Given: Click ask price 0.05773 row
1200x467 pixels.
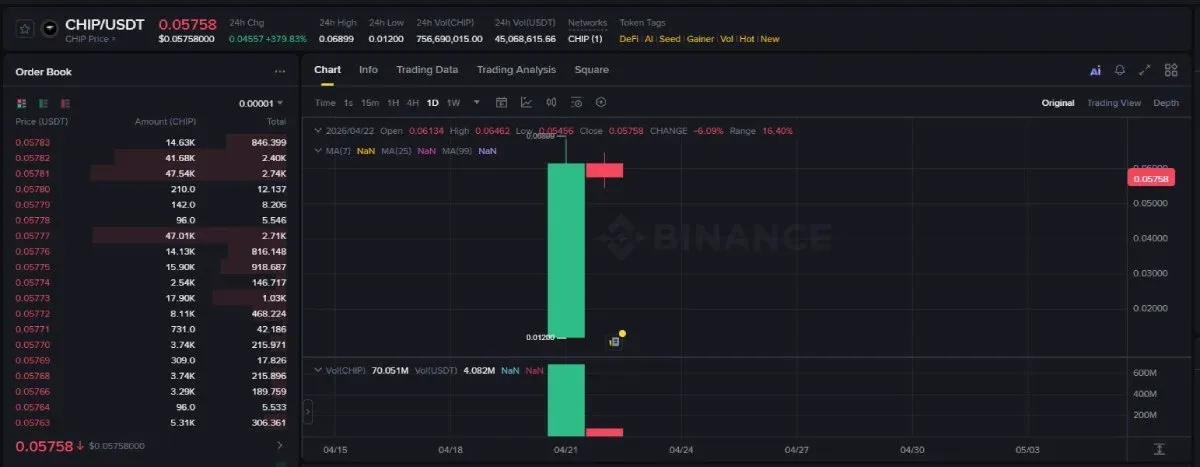Looking at the screenshot, I should click(x=151, y=298).
